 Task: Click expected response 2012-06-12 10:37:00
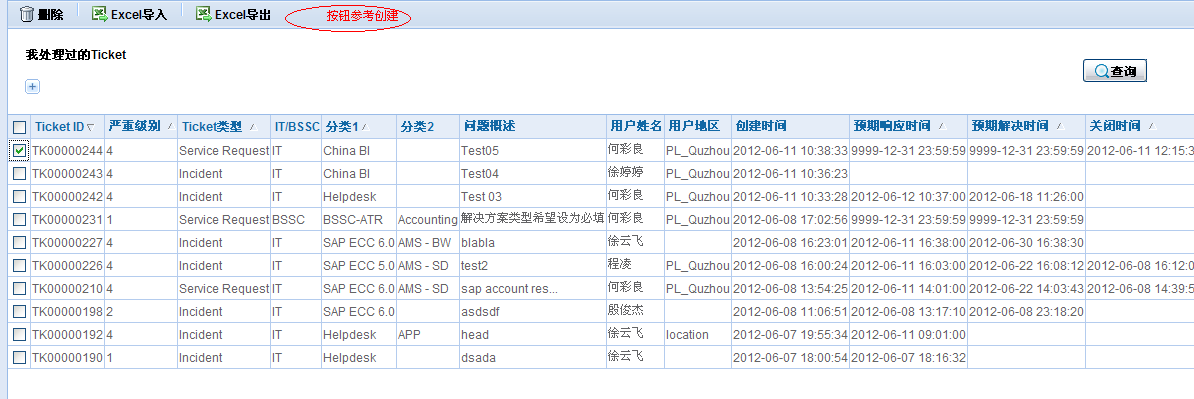coord(908,196)
